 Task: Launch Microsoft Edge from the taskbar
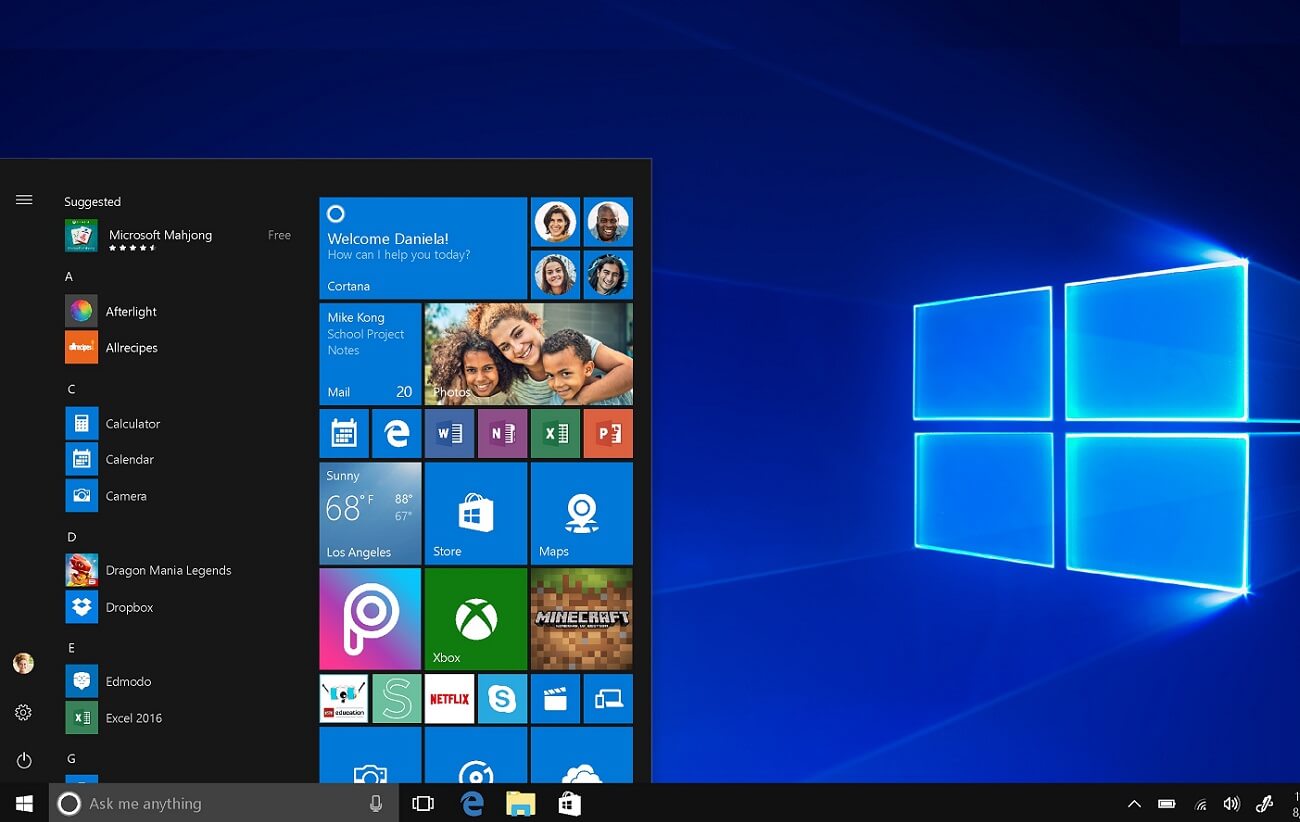471,803
